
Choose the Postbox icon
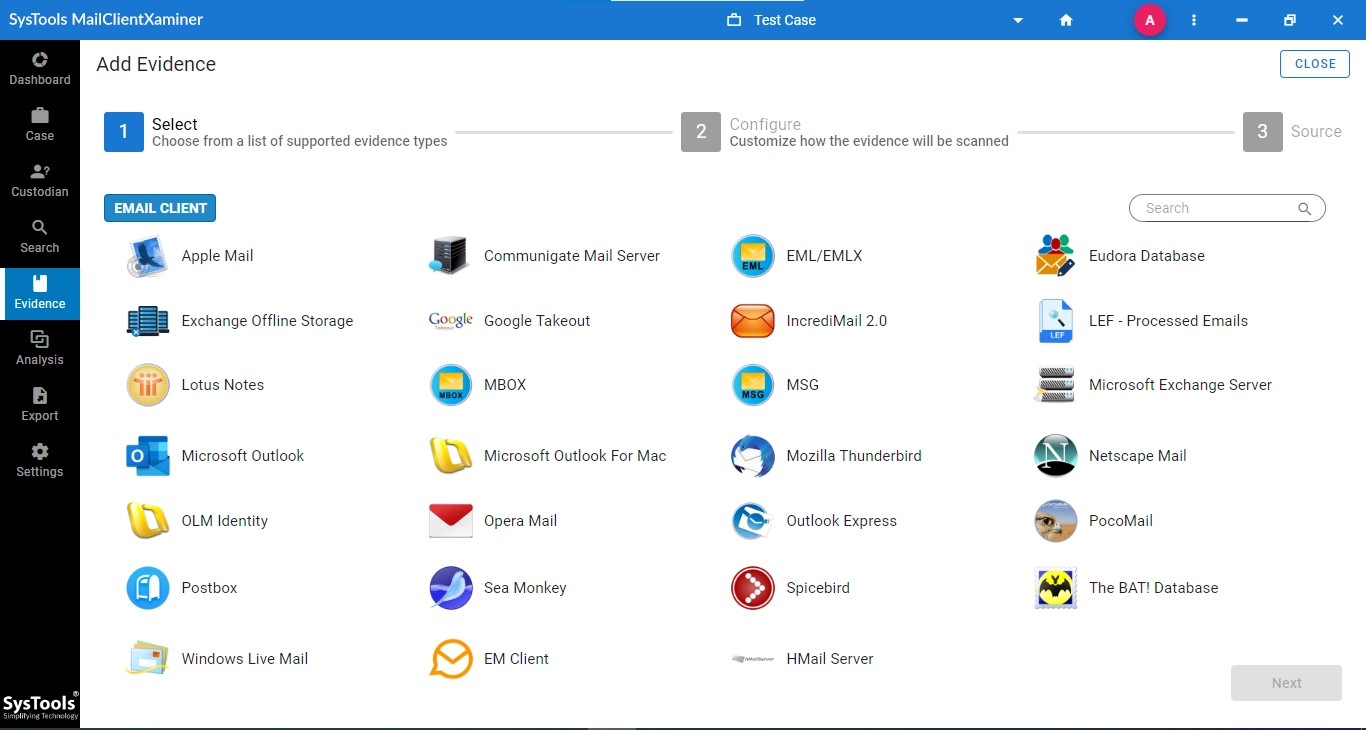coord(148,588)
